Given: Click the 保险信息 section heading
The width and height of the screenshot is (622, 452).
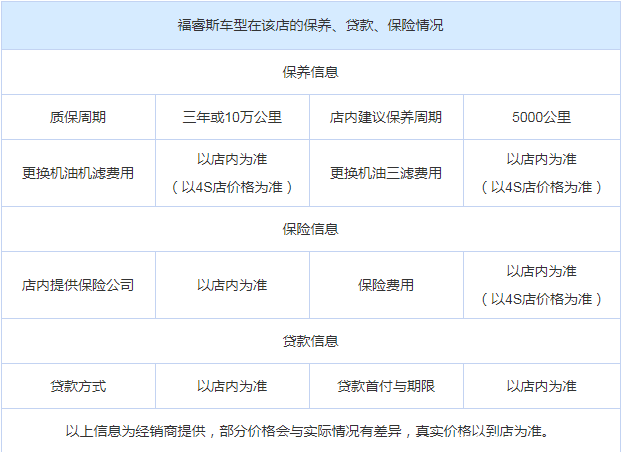Looking at the screenshot, I should 310,229.
